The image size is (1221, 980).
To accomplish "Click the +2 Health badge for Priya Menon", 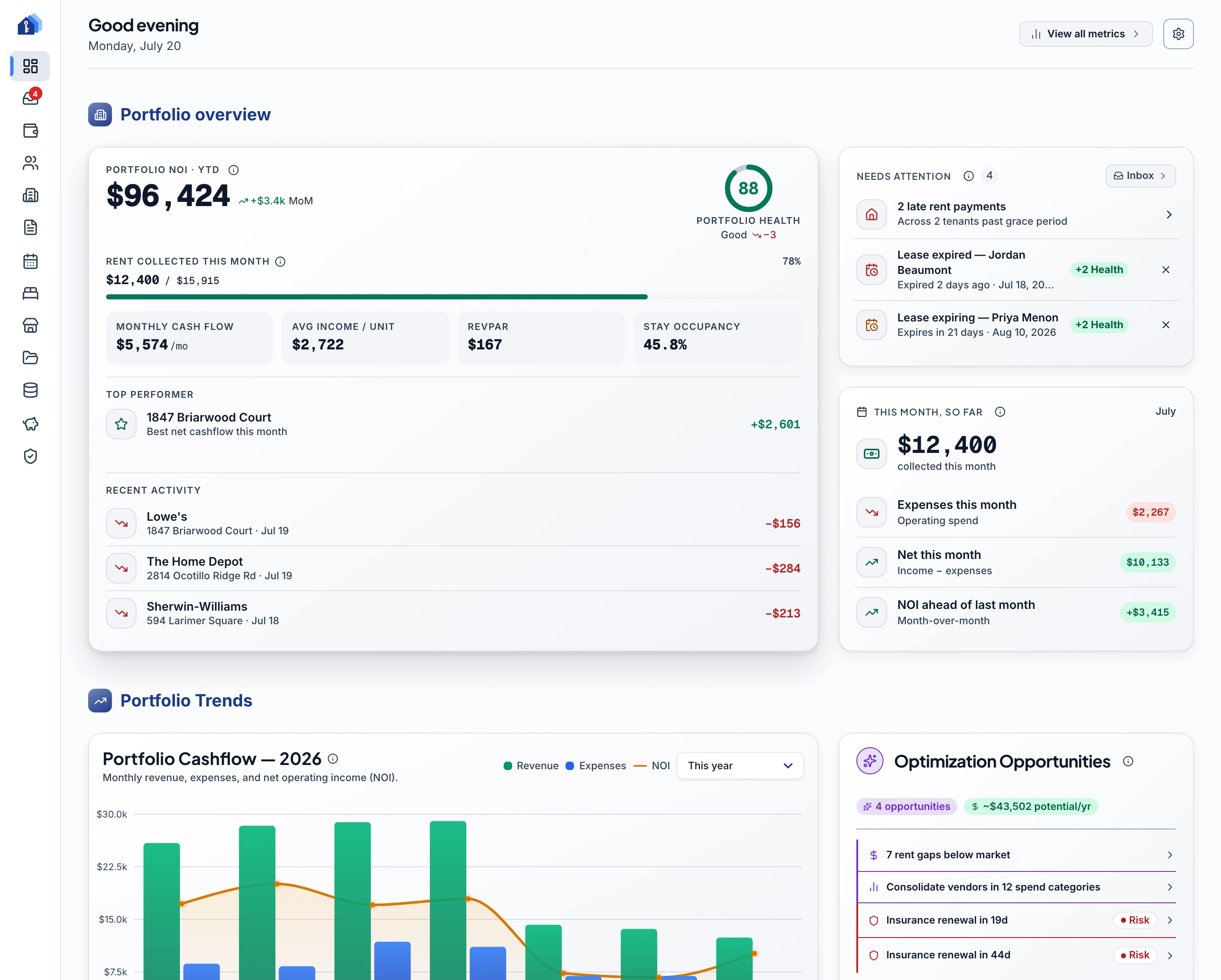I will click(x=1098, y=324).
